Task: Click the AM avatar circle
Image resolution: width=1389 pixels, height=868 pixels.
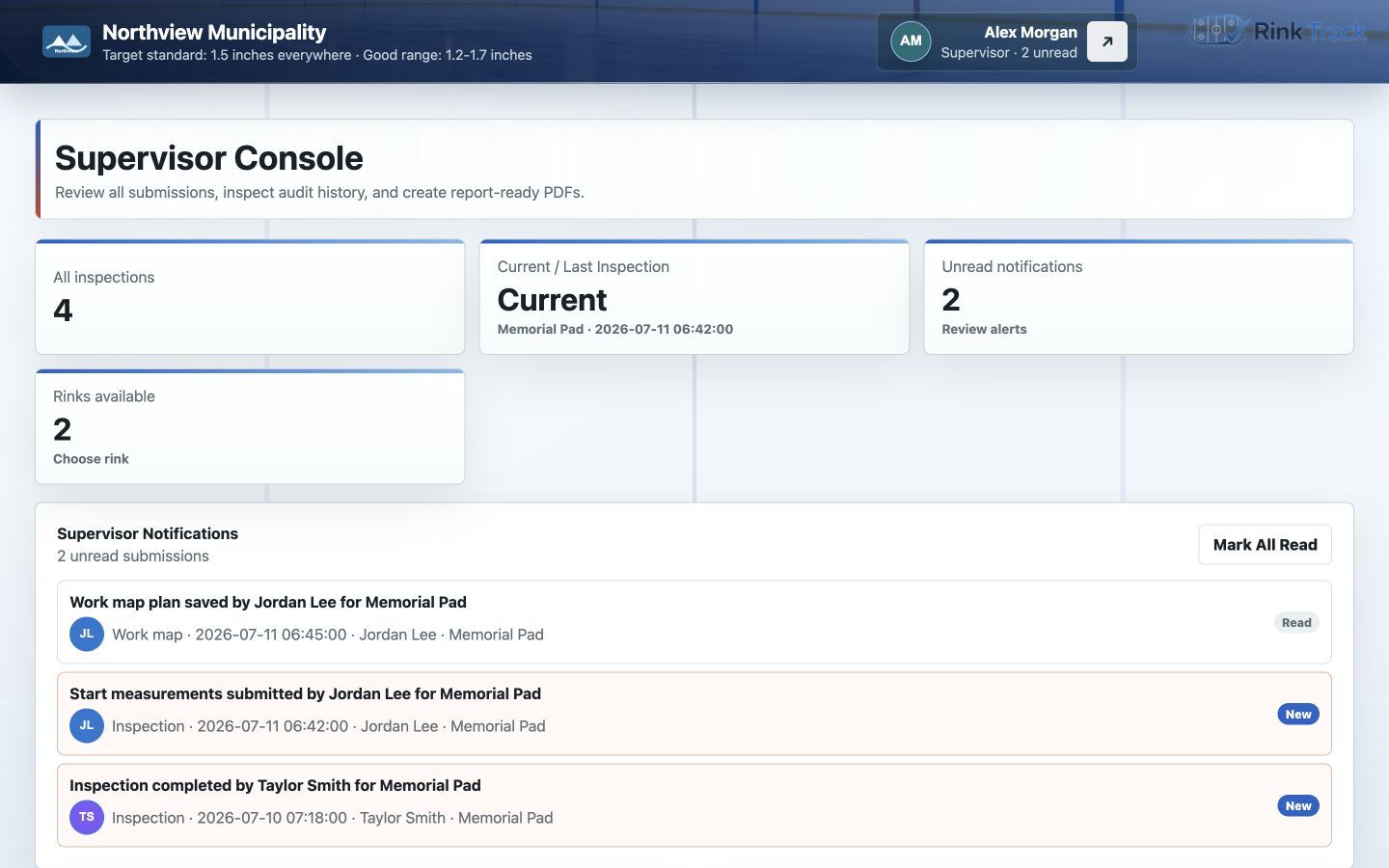Action: coord(911,41)
